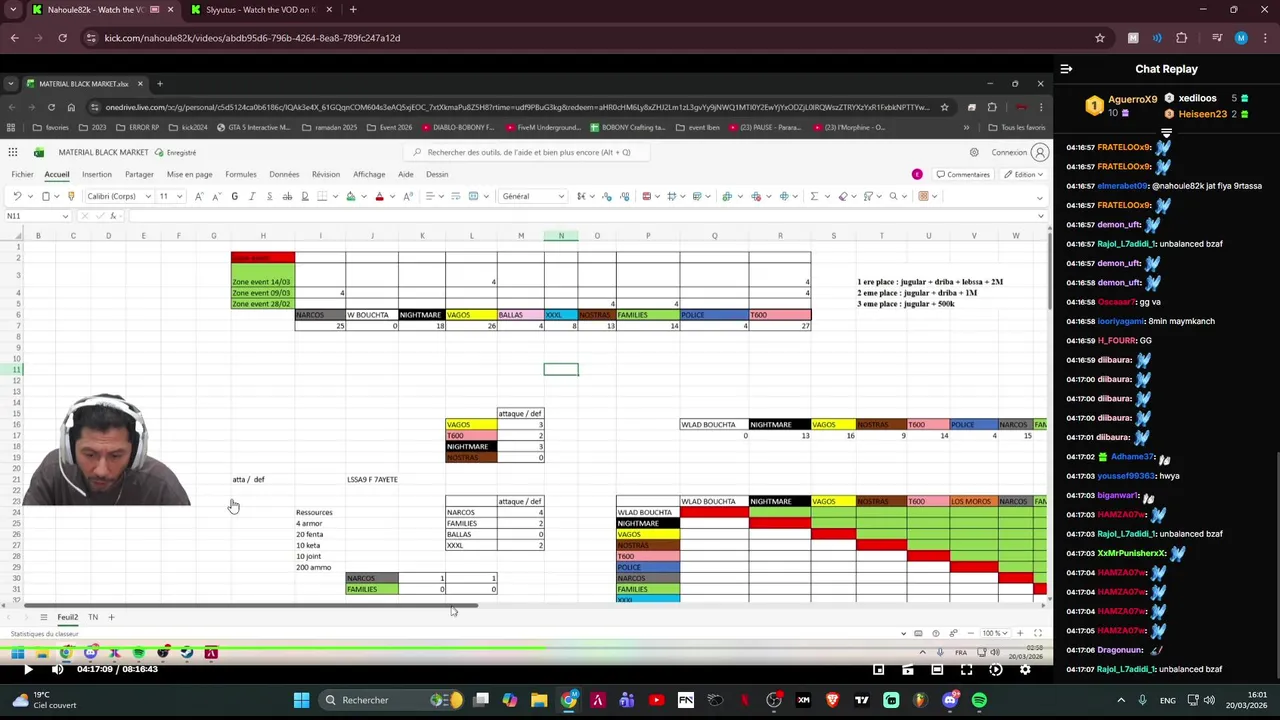
Task: Open the Révision ribbon tab
Action: (x=326, y=174)
